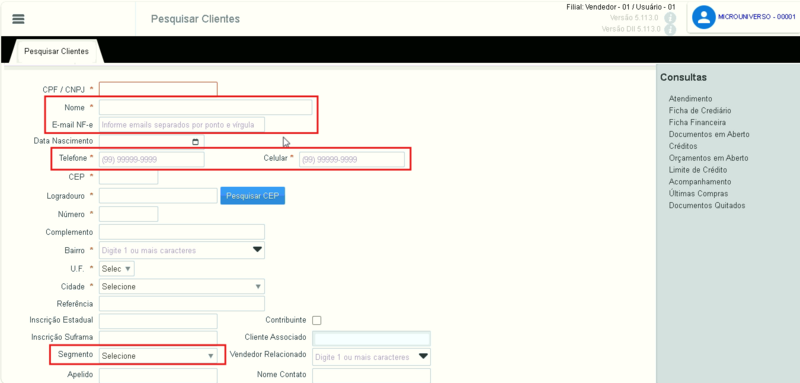The image size is (800, 383).
Task: Open Últimas Compras link
Action: coord(698,194)
